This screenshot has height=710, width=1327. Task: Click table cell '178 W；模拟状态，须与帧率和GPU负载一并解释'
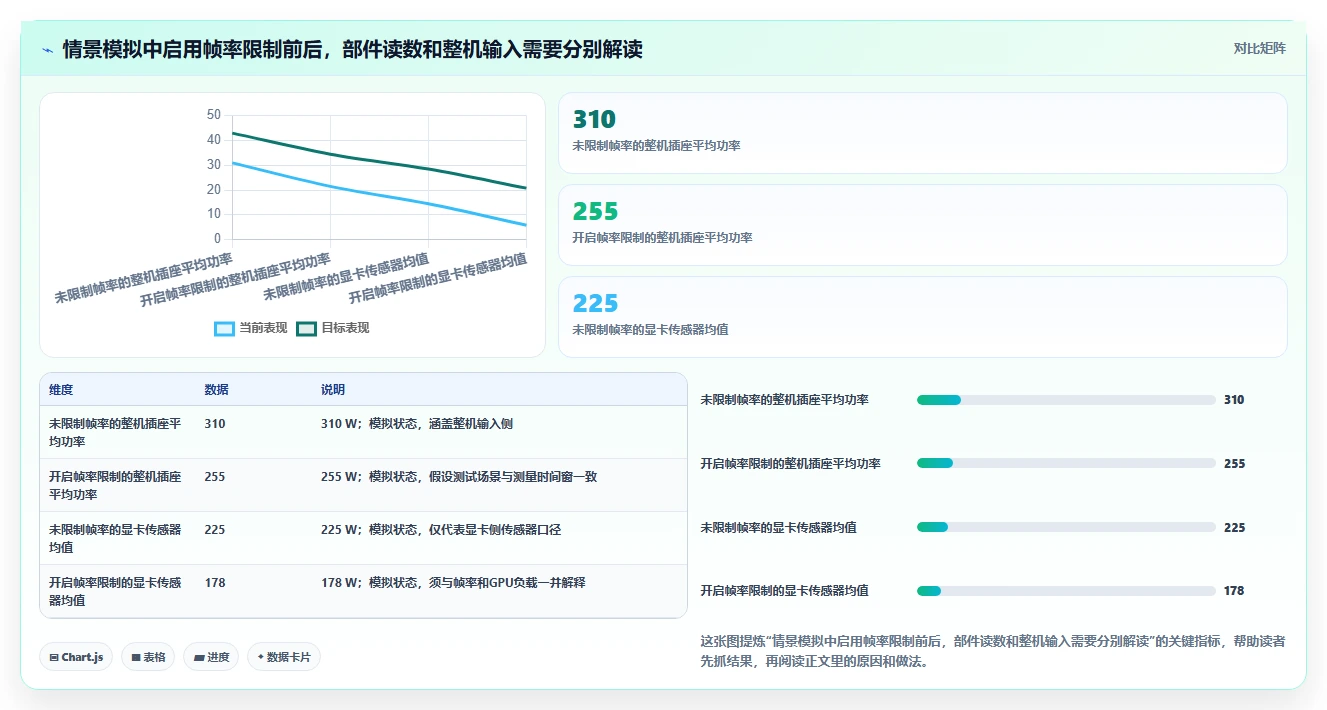pos(453,583)
